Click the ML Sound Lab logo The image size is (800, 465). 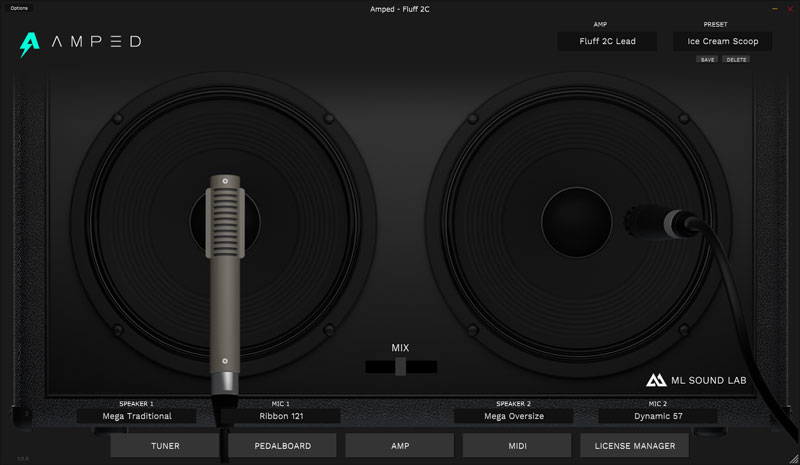pos(696,380)
